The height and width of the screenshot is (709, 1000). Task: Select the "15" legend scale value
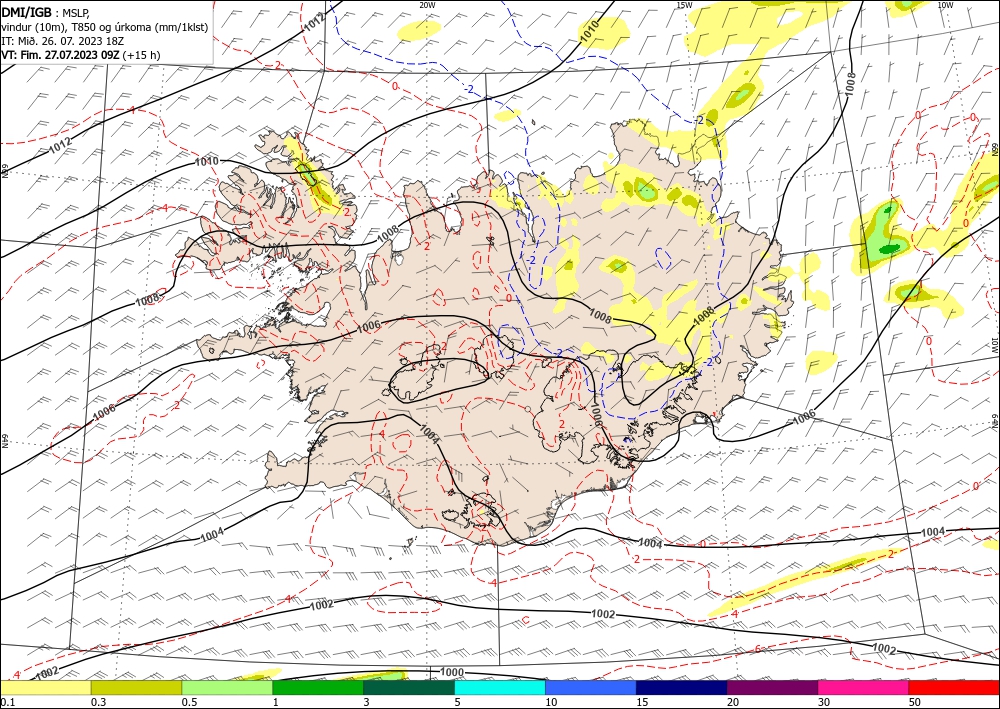coord(642,702)
